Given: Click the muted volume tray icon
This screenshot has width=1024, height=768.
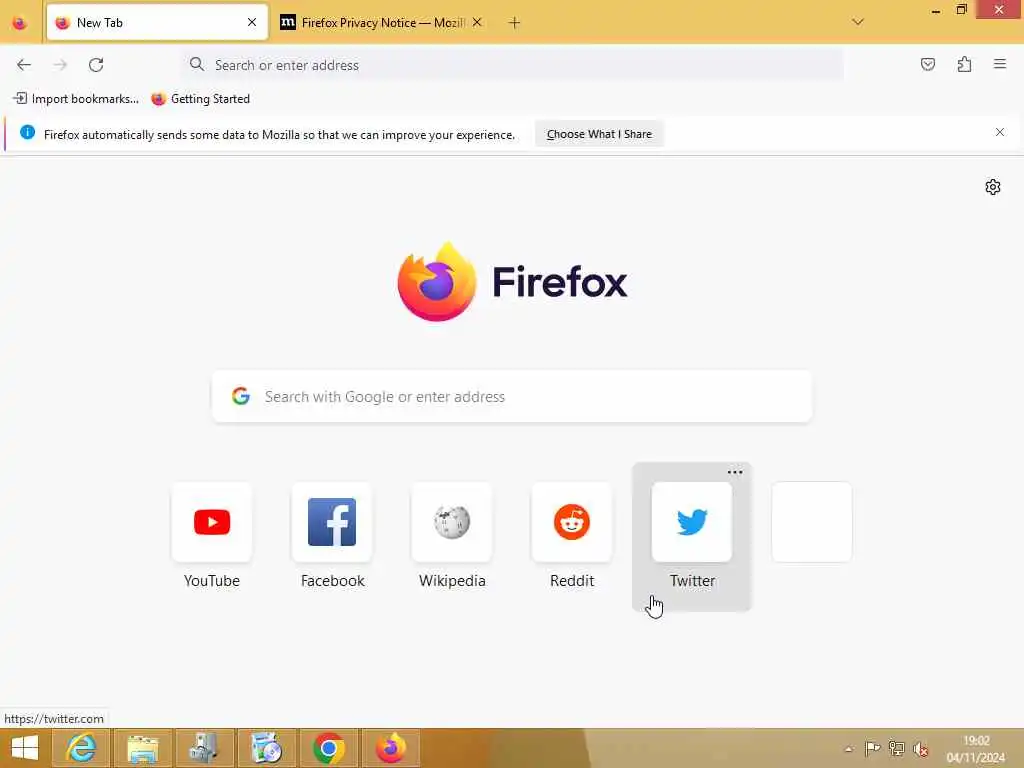Looking at the screenshot, I should click(921, 748).
